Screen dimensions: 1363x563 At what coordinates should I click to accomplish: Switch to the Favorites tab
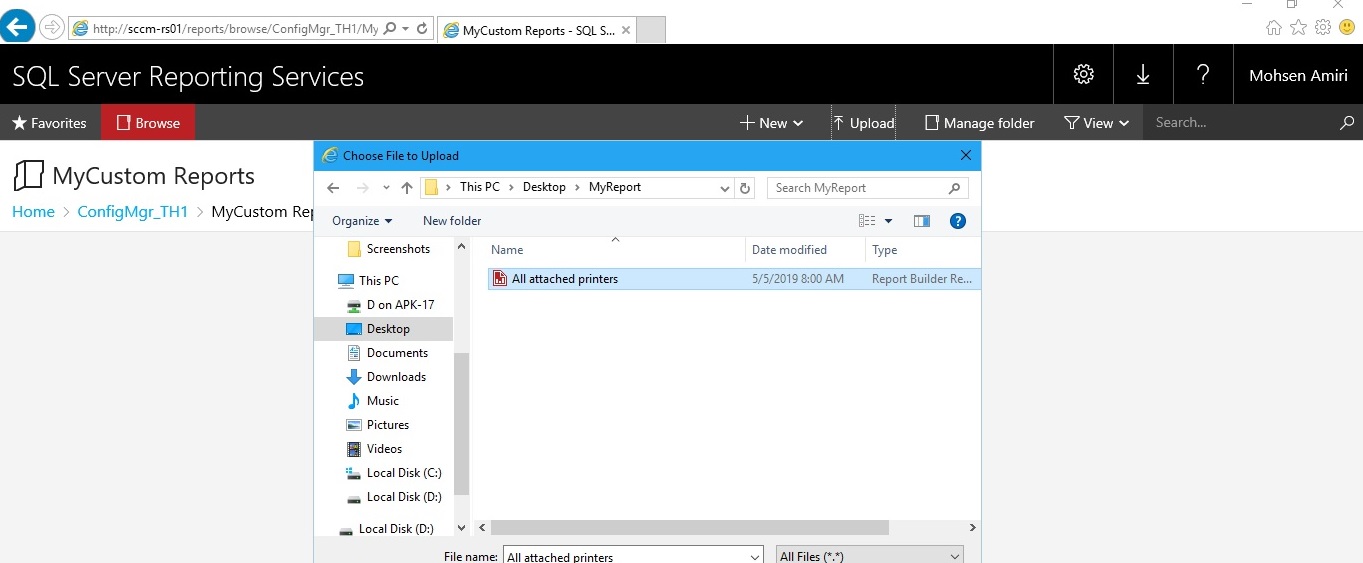tap(50, 123)
